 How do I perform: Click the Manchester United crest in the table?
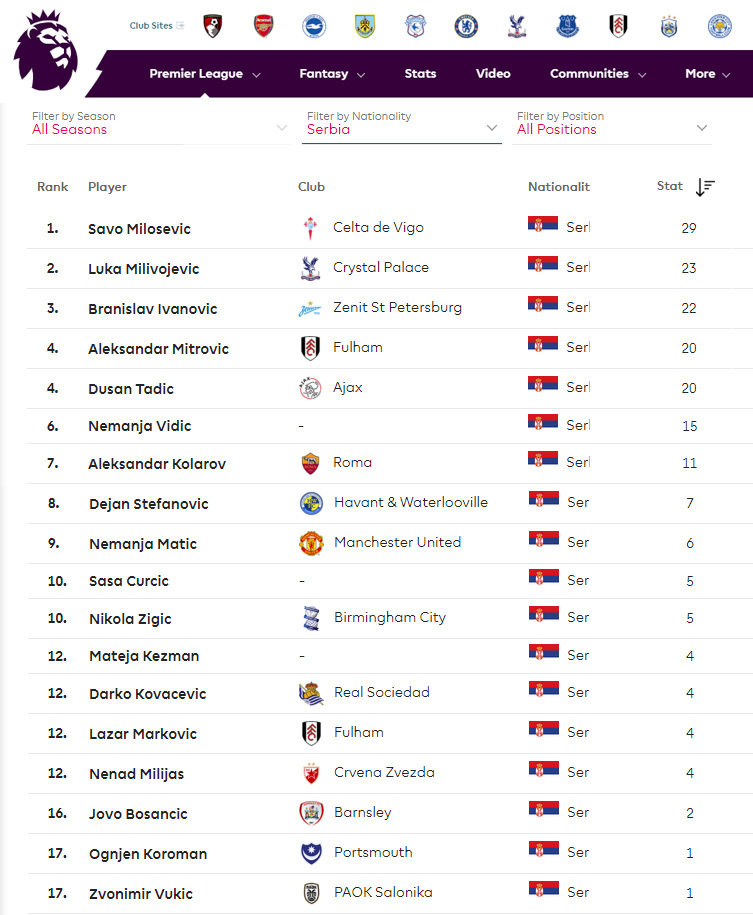311,543
